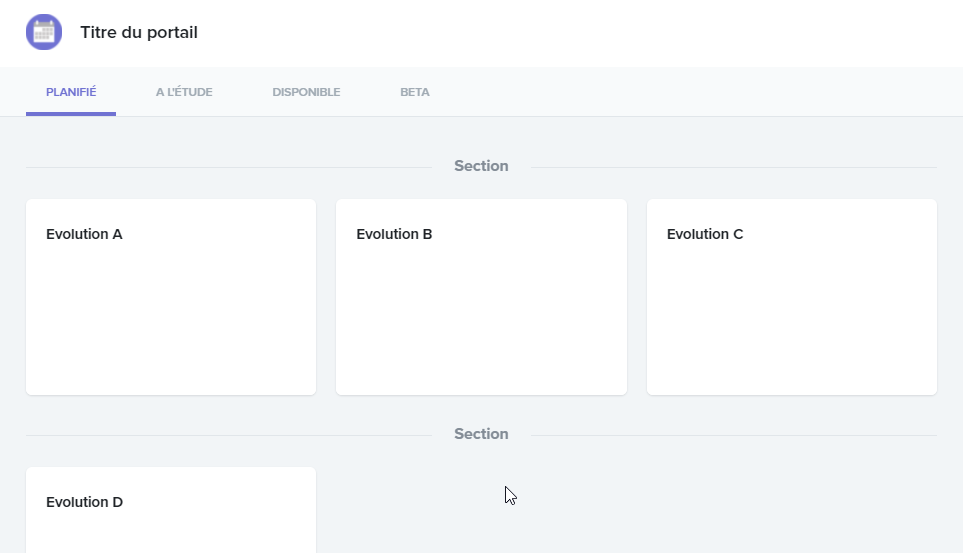Open the Evolution C card title

click(705, 234)
